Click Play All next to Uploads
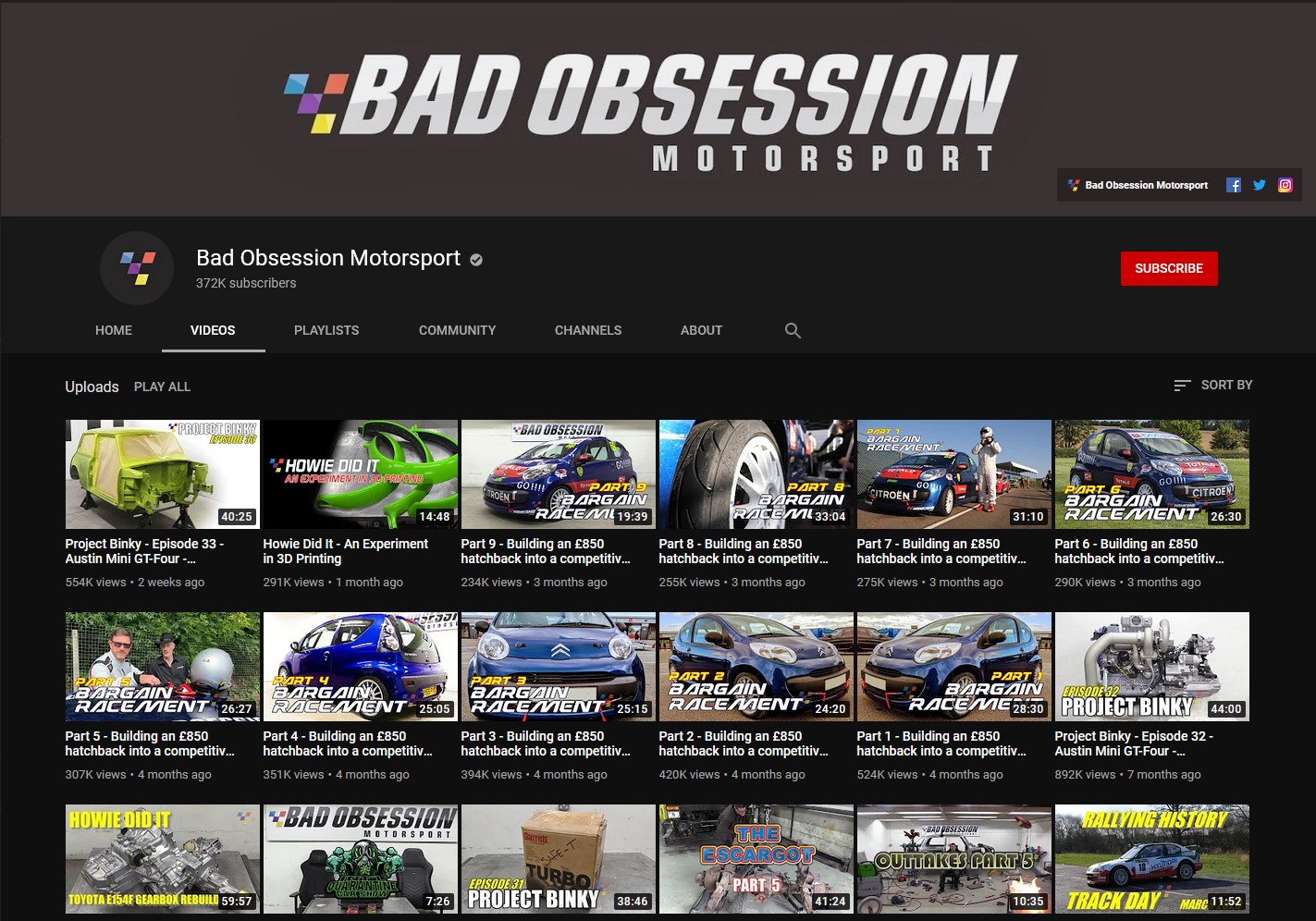 coord(162,387)
